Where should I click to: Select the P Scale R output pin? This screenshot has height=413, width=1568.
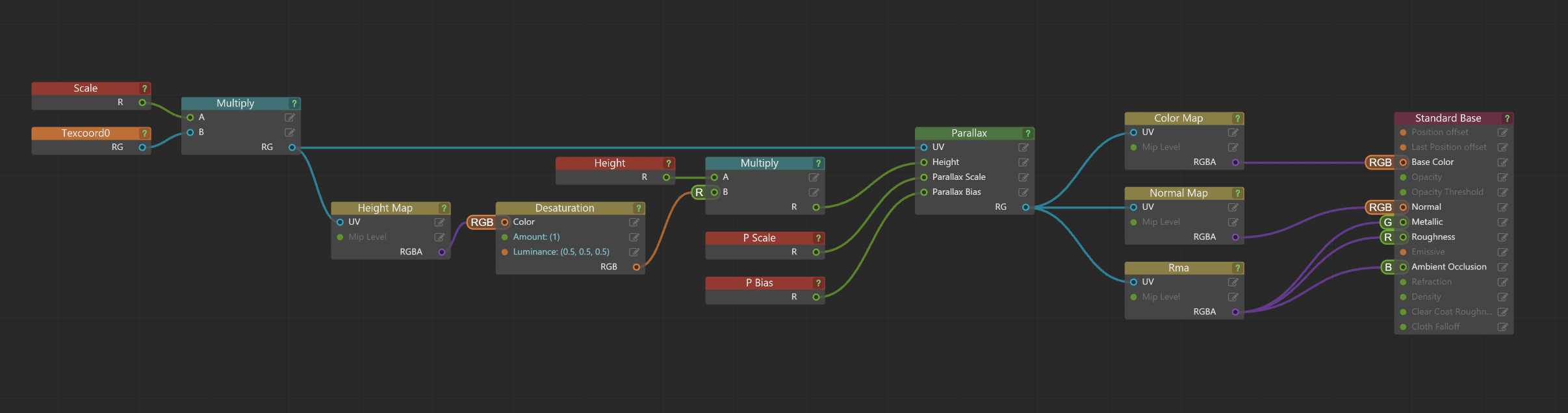click(x=816, y=252)
